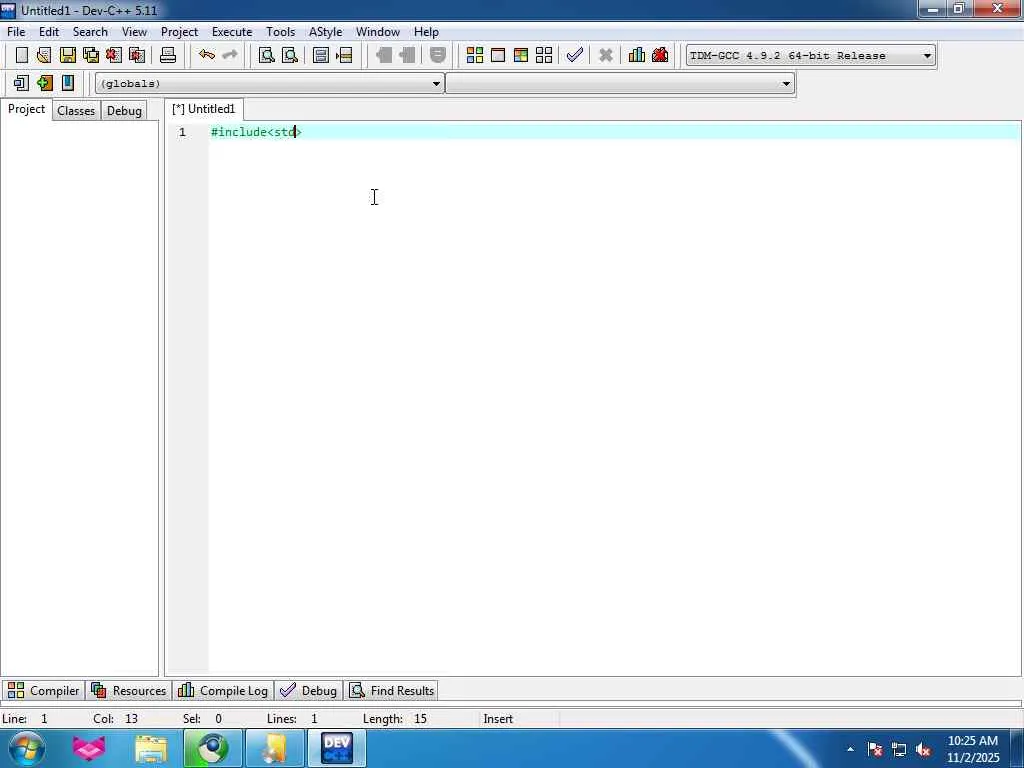Open the Replace dialog from toolbar
The height and width of the screenshot is (768, 1024).
pyautogui.click(x=289, y=56)
